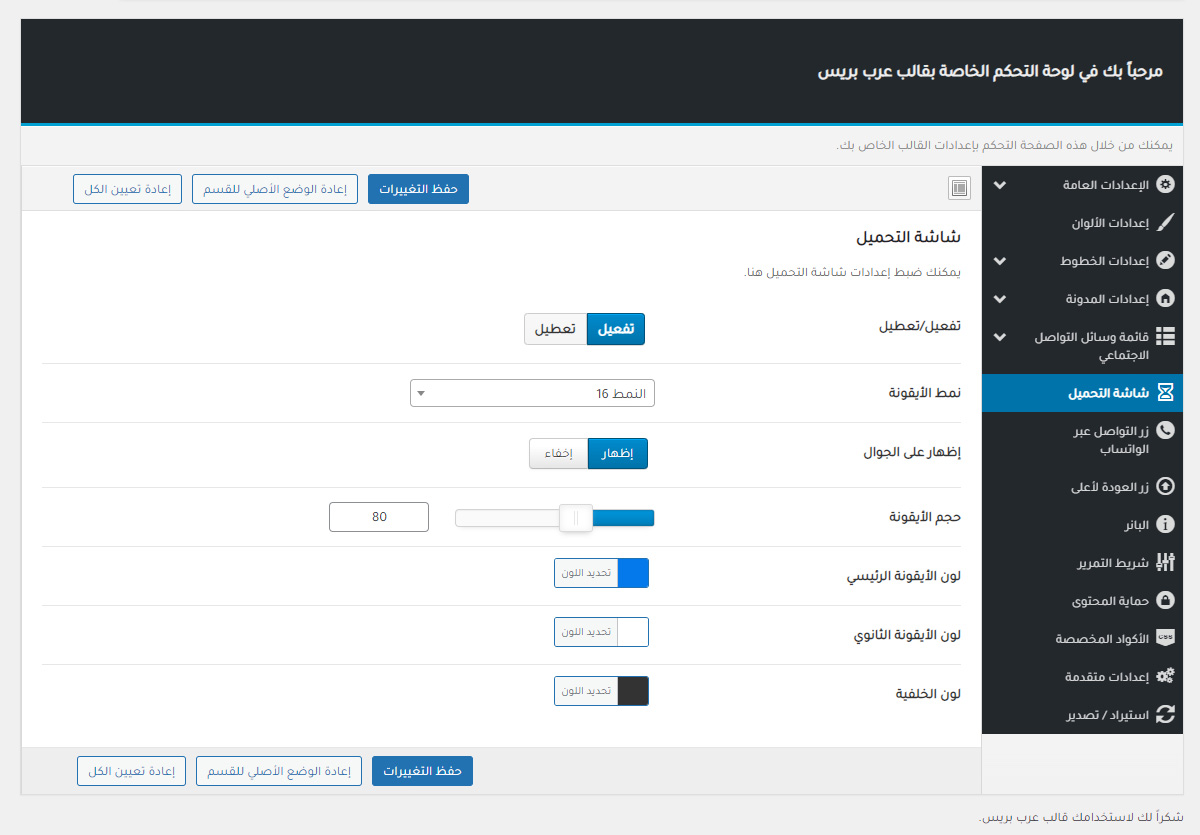Click the expand-all sections icon in the top bar
The height and width of the screenshot is (835, 1200).
(x=959, y=188)
